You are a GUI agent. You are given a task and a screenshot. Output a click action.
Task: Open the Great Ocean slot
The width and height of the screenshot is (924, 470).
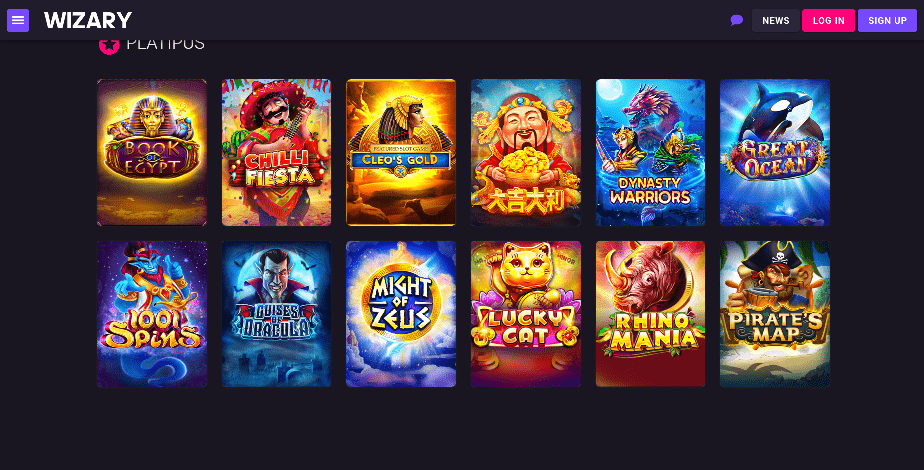(775, 153)
